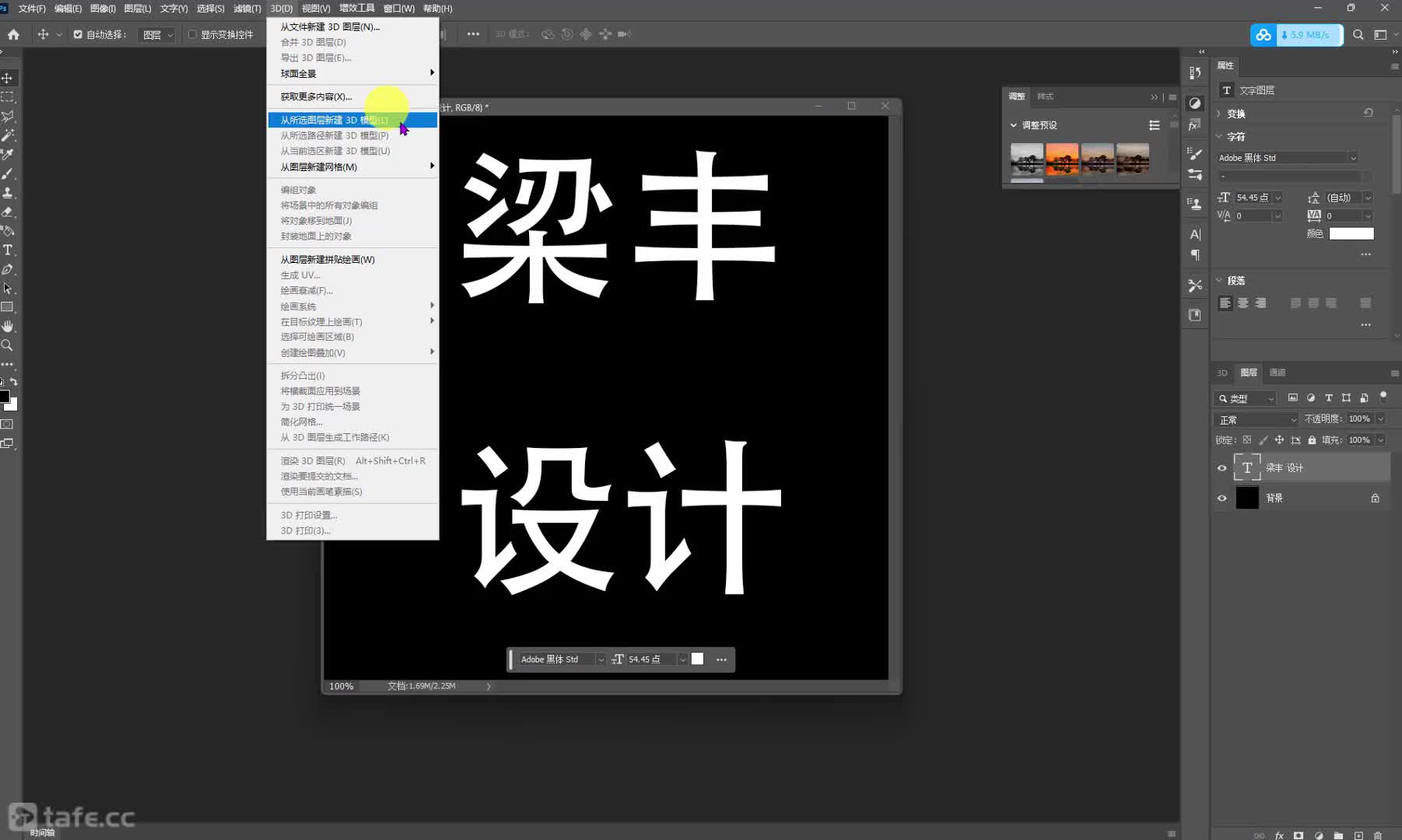Screen dimensions: 1402x840
Task: Switch adjustment presets to list view
Action: 1155,125
